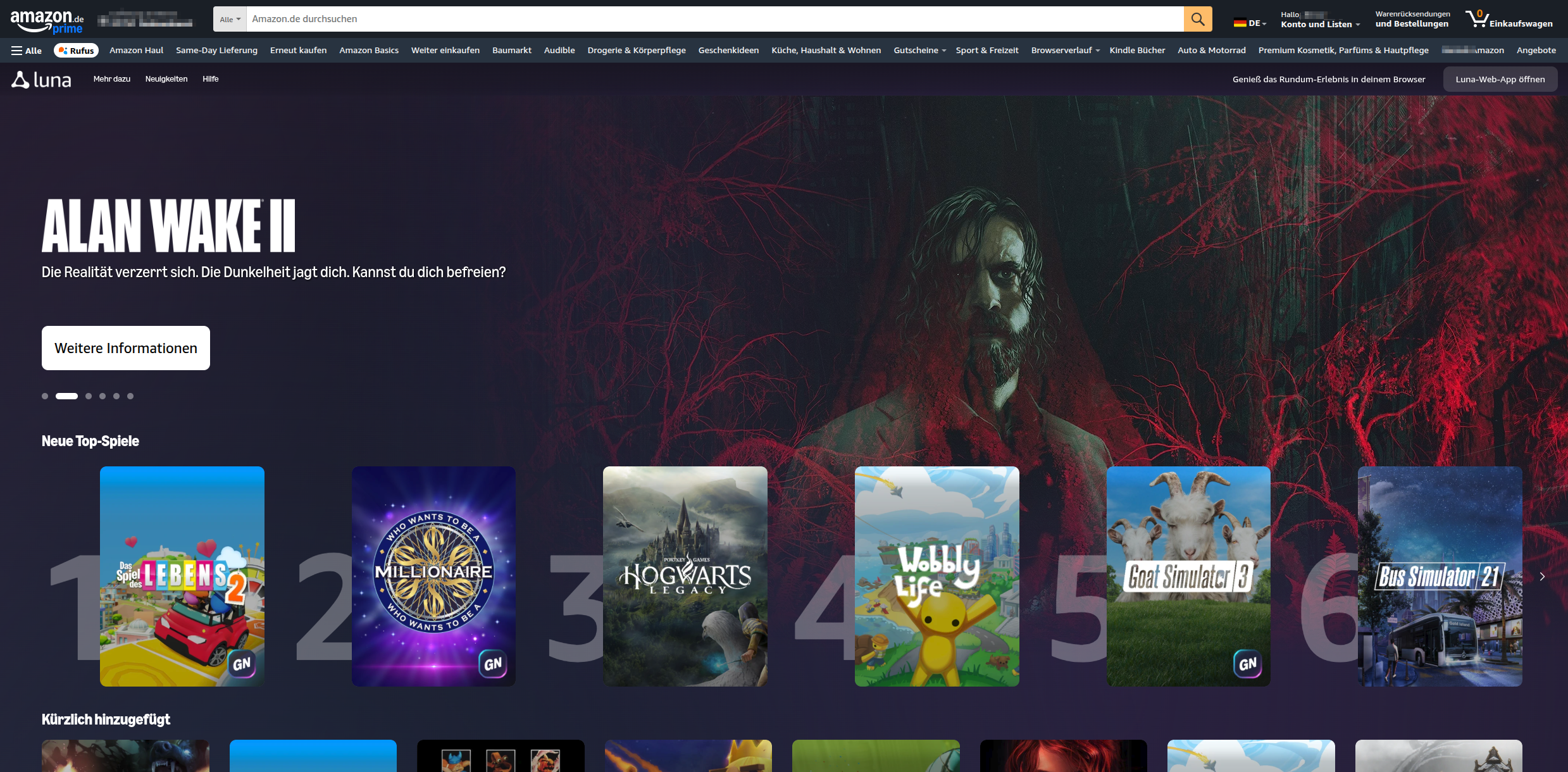Viewport: 1568px width, 772px height.
Task: Select the third carousel dot
Action: point(89,396)
